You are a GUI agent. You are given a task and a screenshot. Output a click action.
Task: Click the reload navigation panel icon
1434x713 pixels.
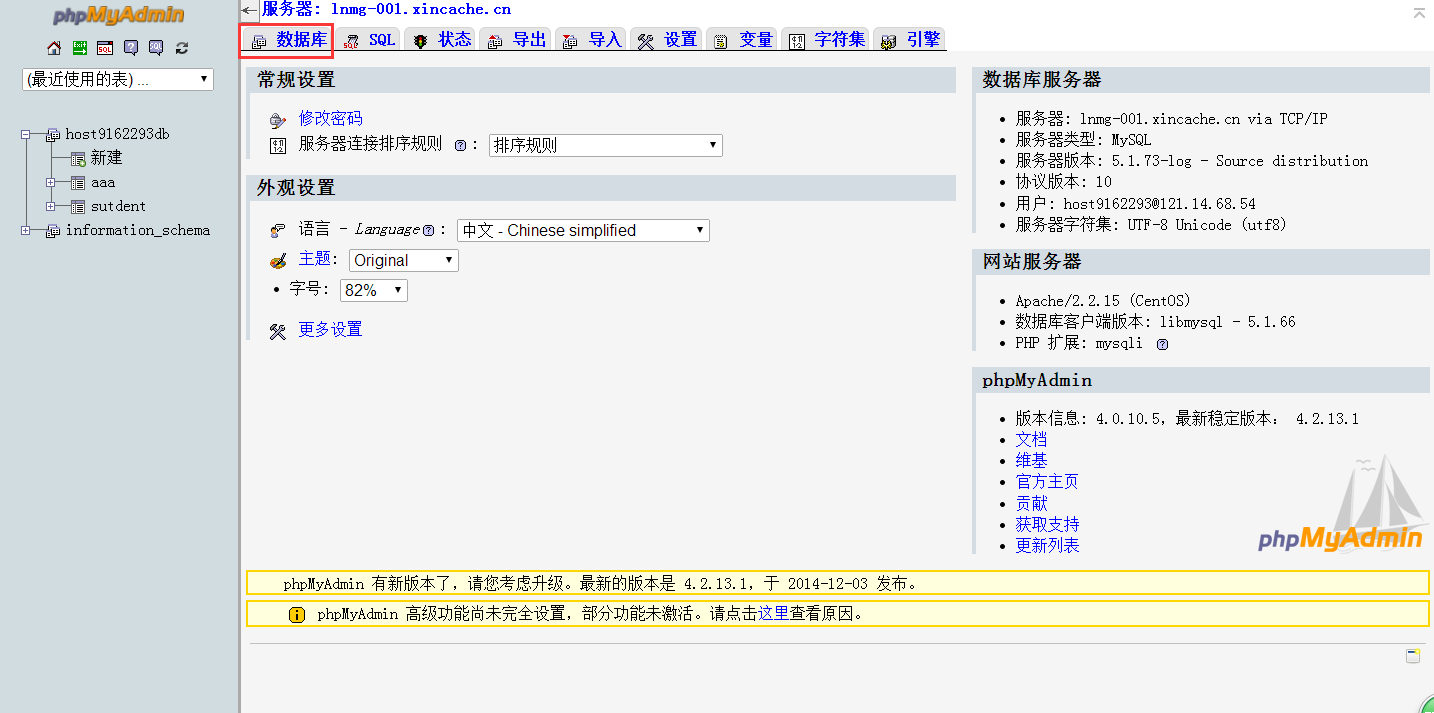[182, 47]
